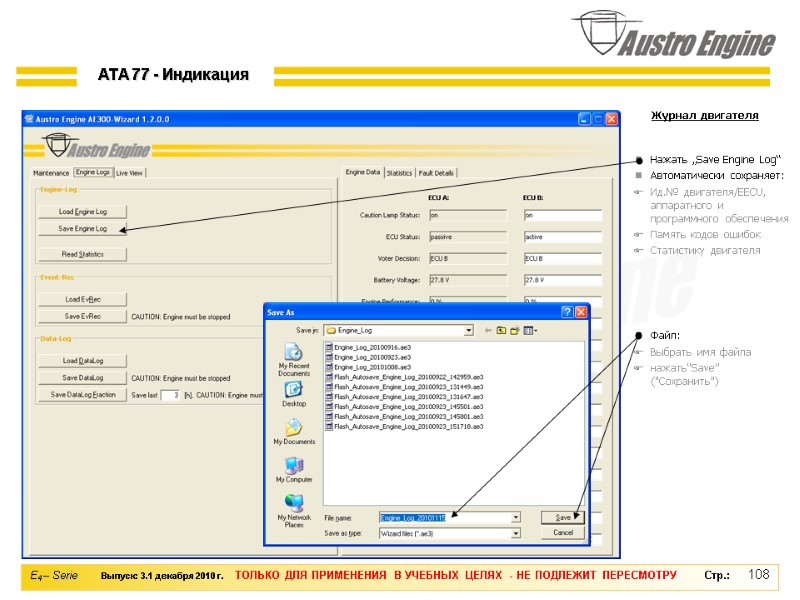Click Save in the Save As dialog
800x600 pixels.
click(563, 517)
